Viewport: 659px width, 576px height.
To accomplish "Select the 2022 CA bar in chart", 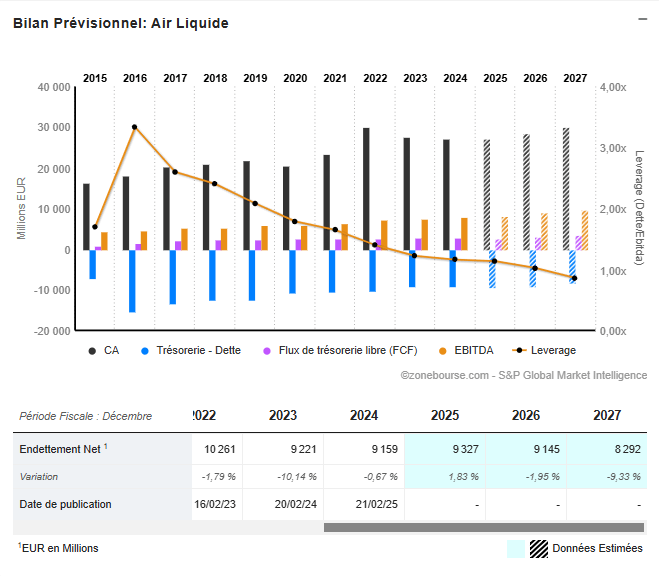I will pyautogui.click(x=366, y=189).
